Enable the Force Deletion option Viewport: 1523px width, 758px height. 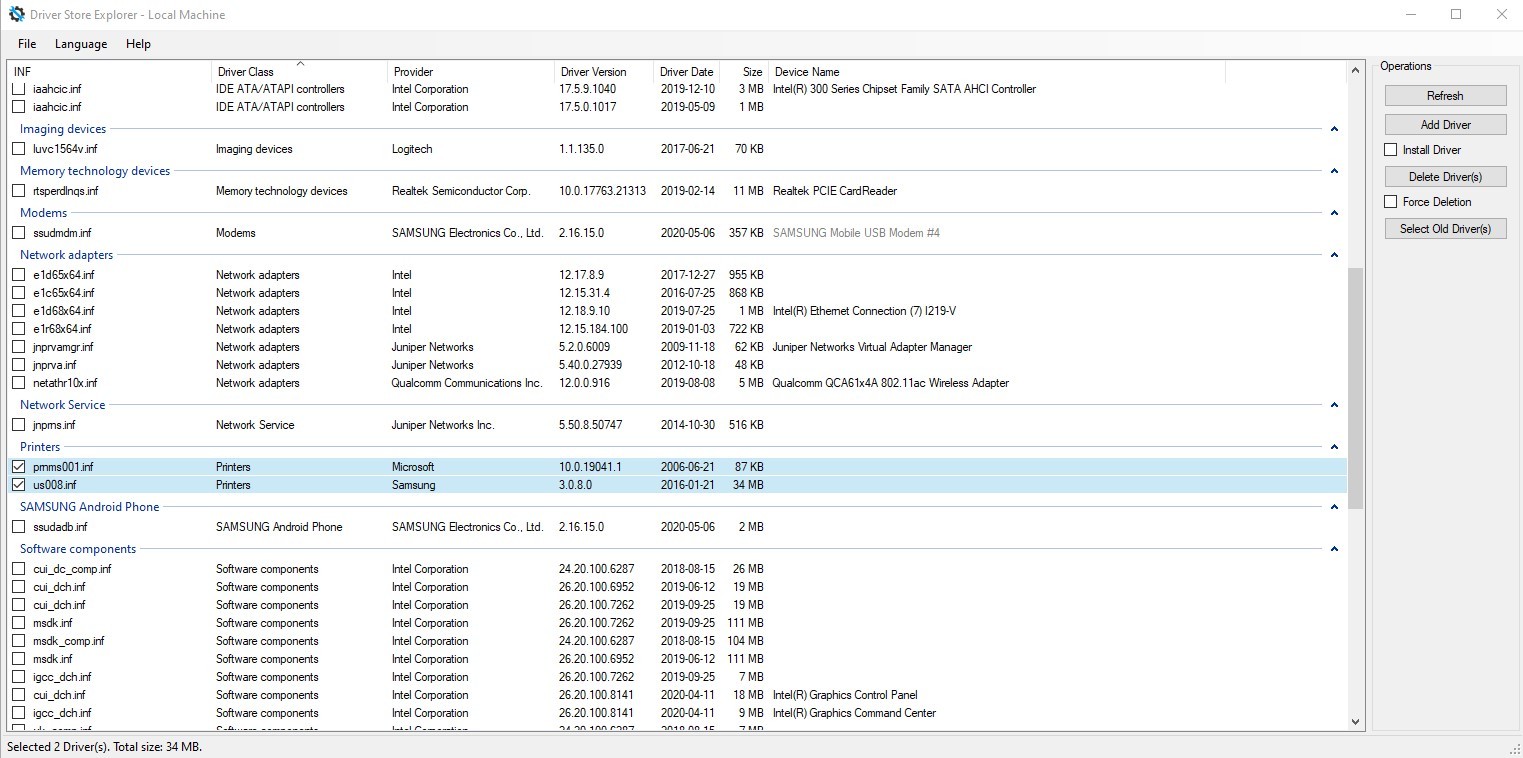coord(1390,201)
